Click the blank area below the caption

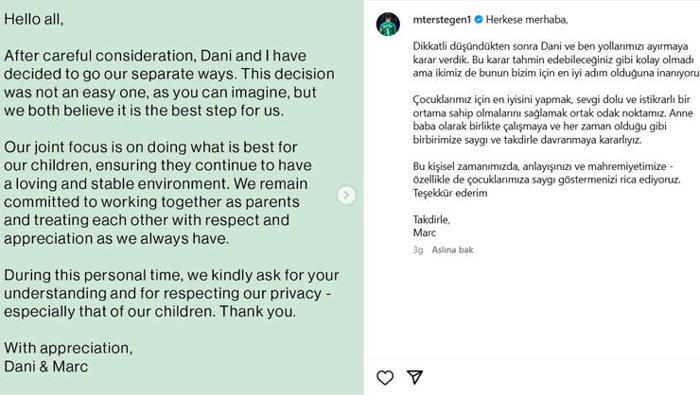(531, 308)
